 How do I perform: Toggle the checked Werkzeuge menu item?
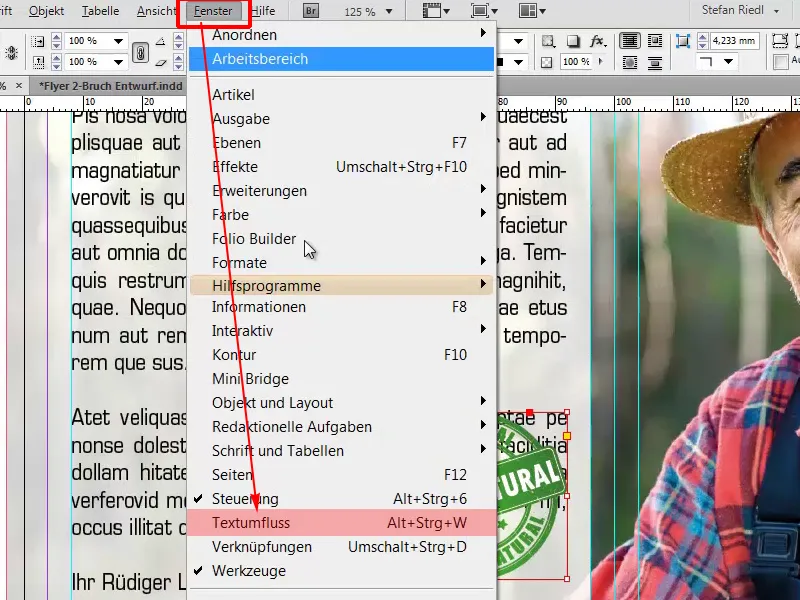[341, 571]
